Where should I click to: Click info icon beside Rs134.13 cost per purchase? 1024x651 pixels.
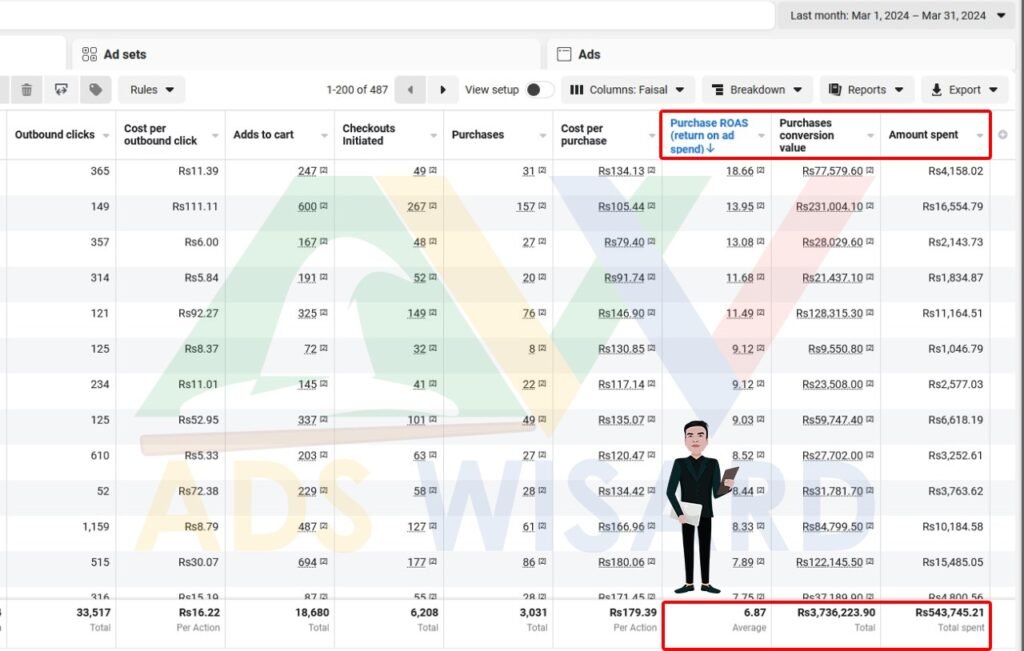tap(651, 170)
